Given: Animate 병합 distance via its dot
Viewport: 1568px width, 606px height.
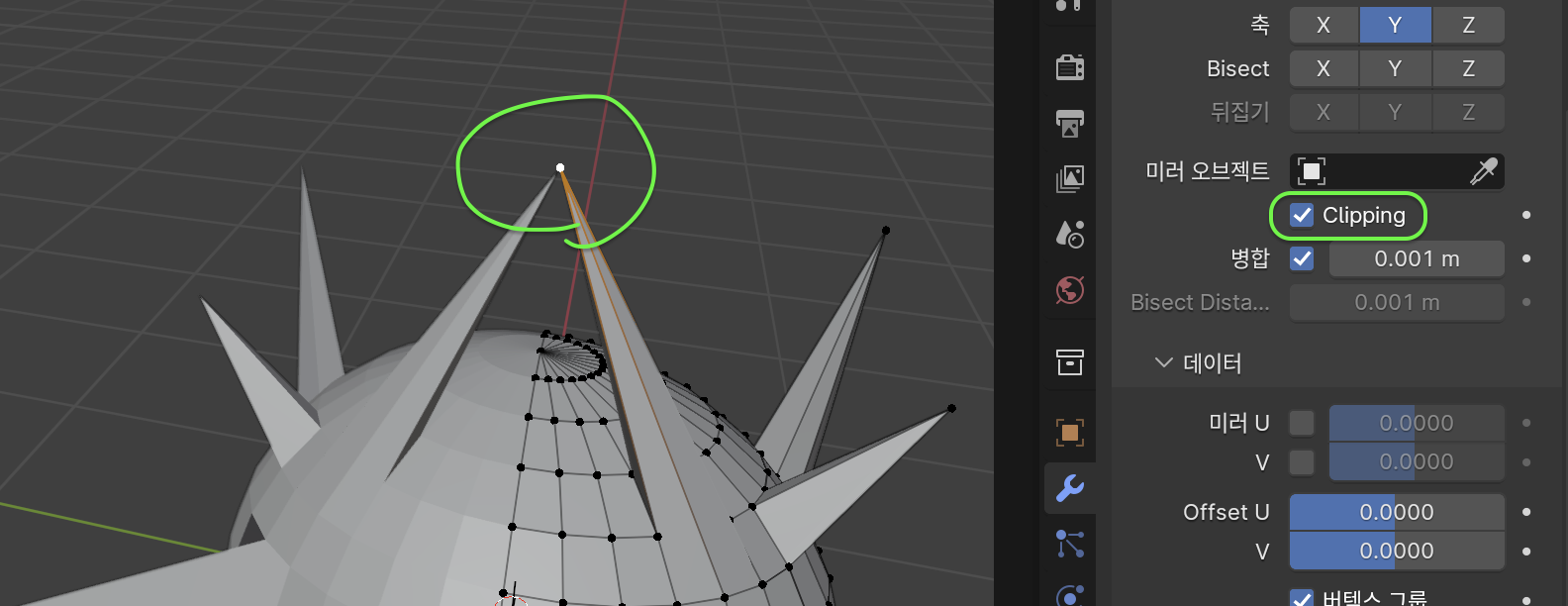Looking at the screenshot, I should tap(1526, 258).
